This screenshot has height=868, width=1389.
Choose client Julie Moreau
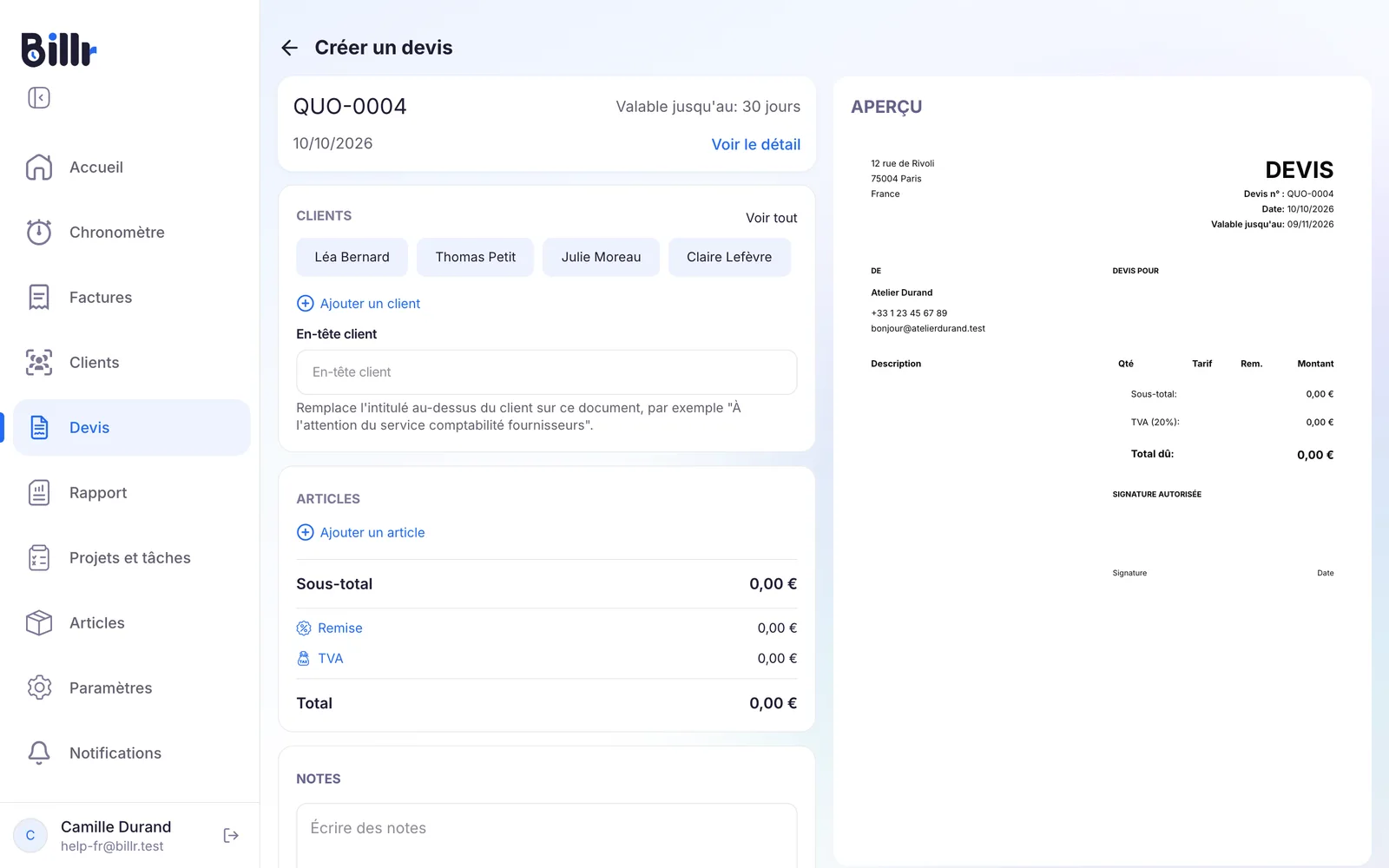[x=601, y=257]
